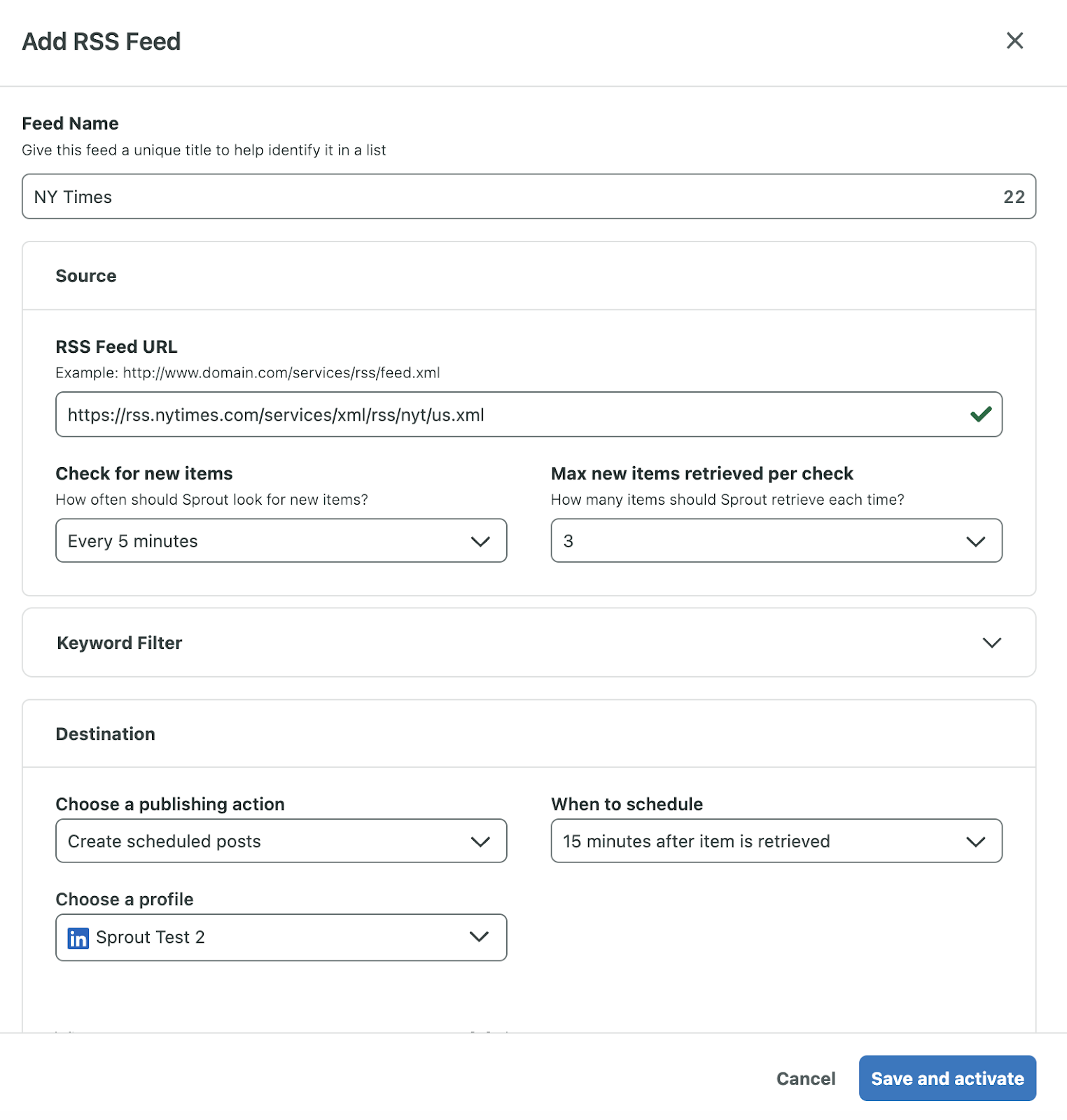Click the example URL hint text
The width and height of the screenshot is (1067, 1120).
click(248, 372)
